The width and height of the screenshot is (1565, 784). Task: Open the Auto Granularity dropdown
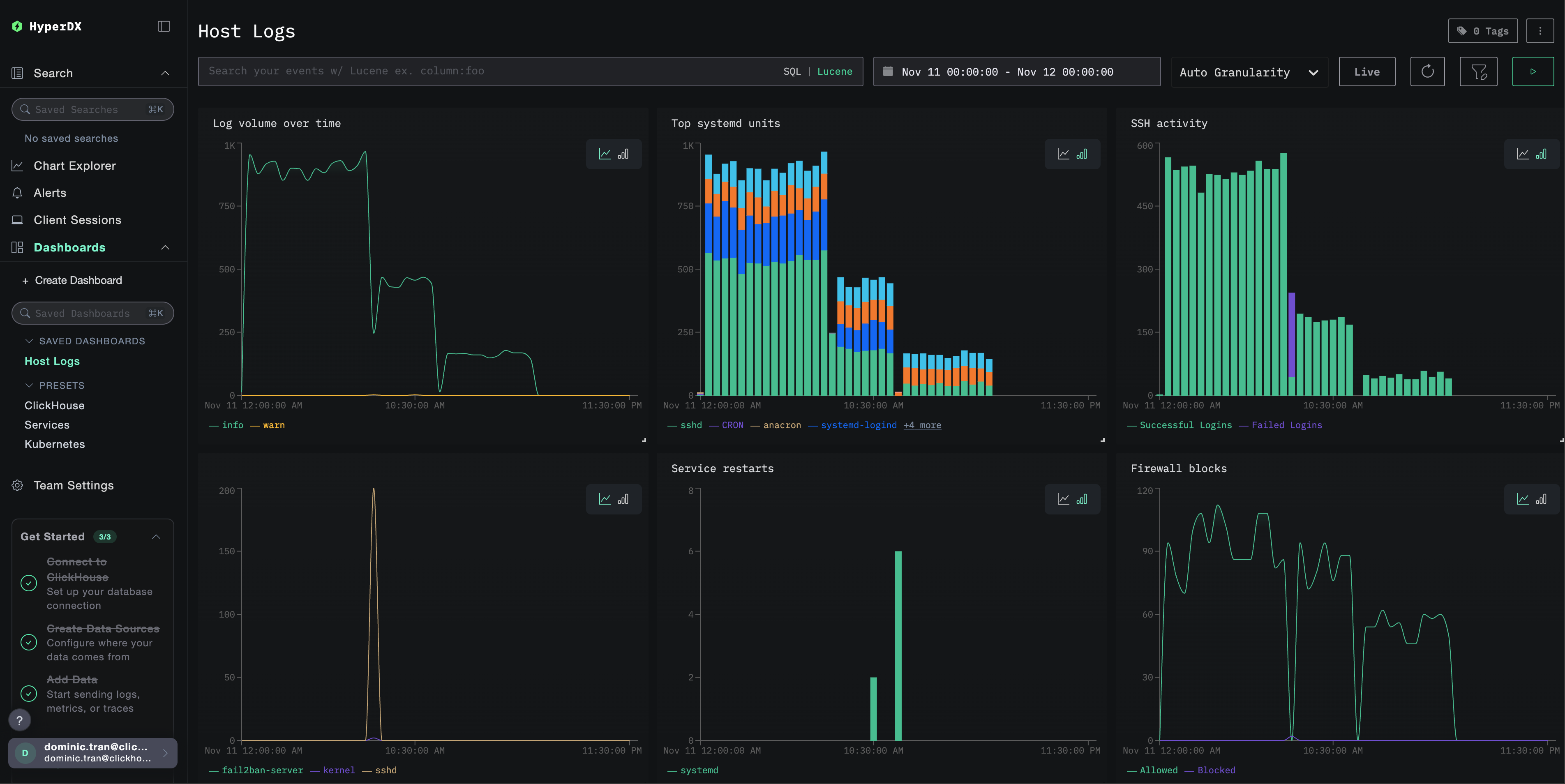tap(1249, 71)
